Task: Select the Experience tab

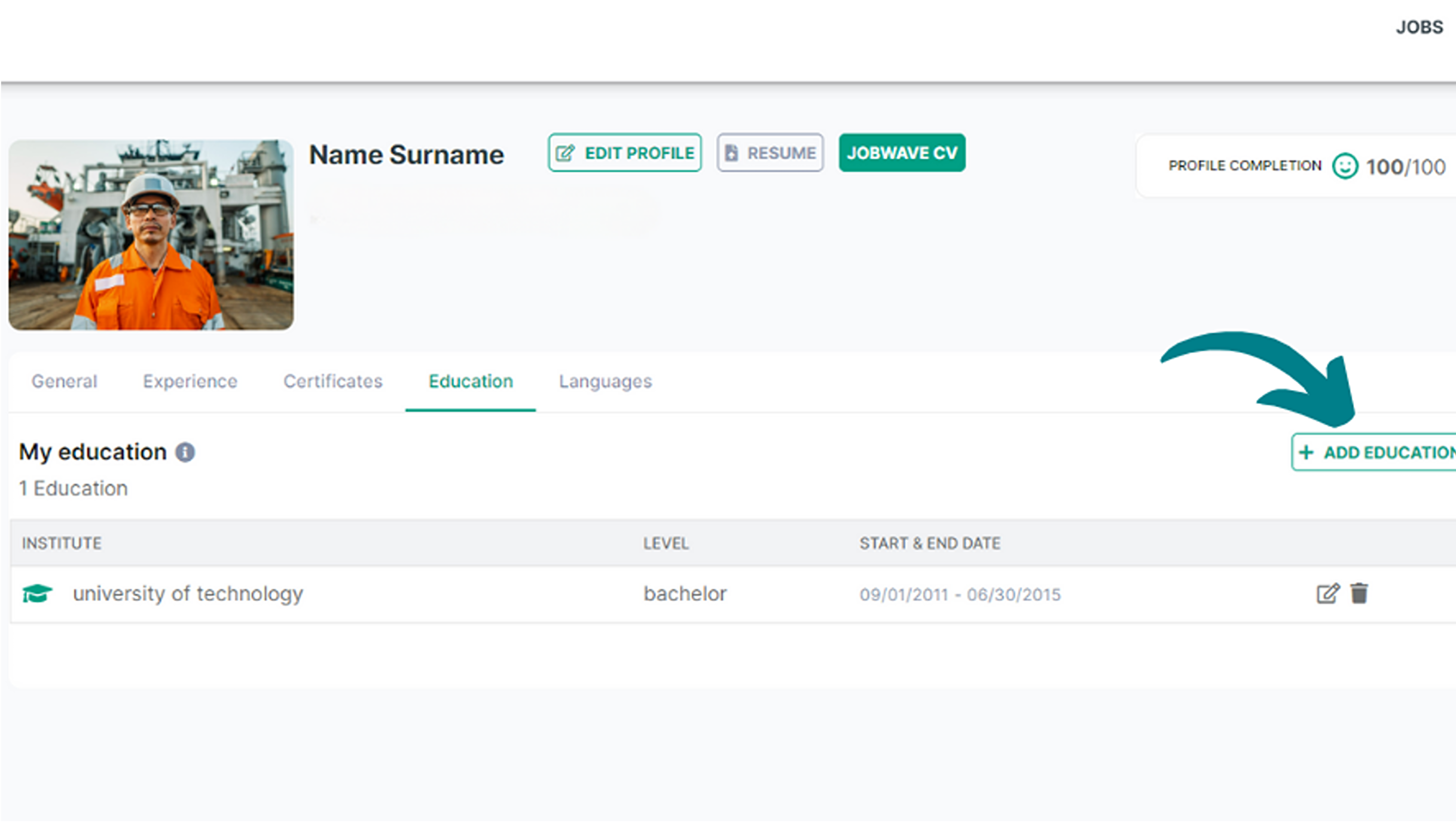Action: coord(190,381)
